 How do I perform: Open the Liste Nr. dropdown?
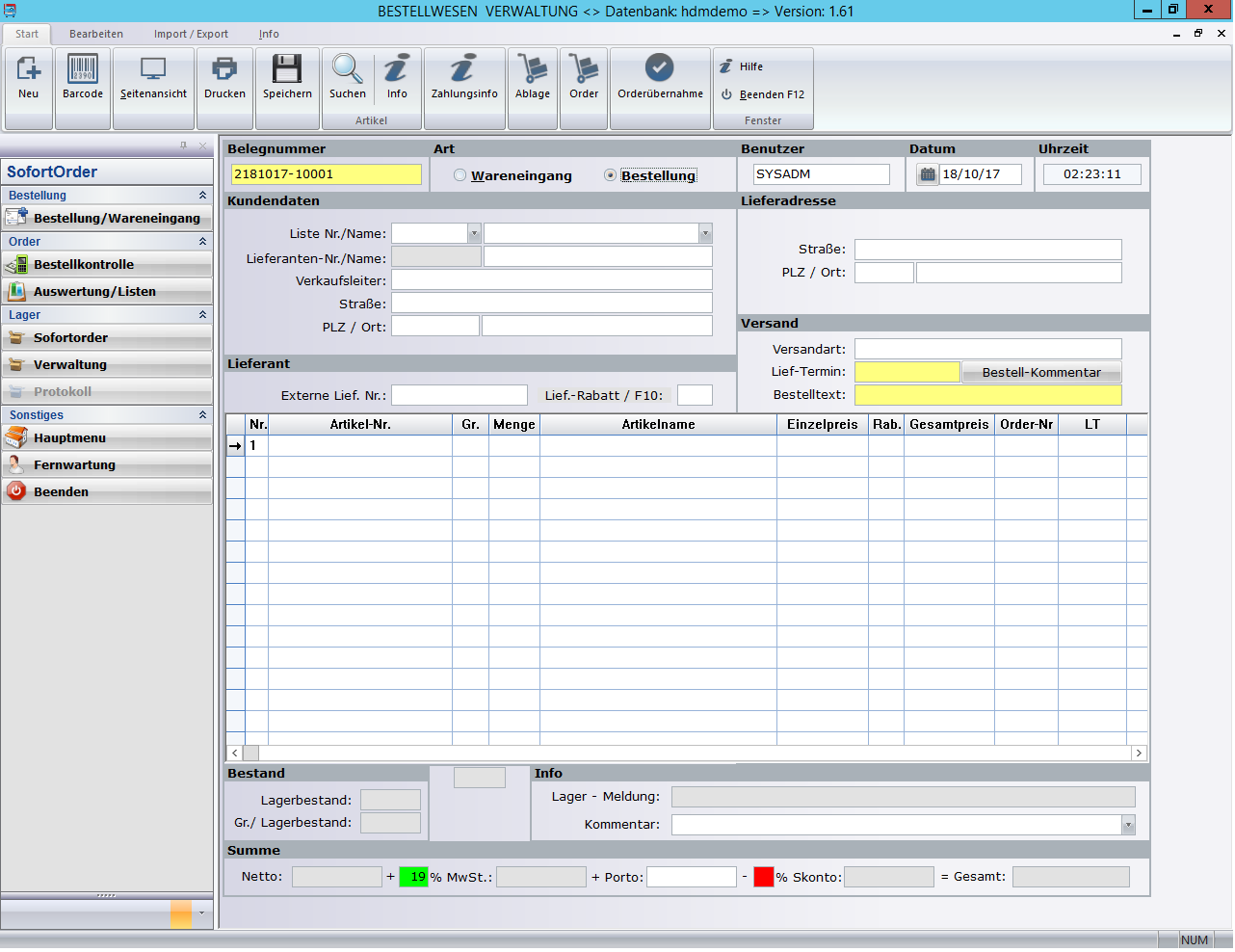pos(474,233)
